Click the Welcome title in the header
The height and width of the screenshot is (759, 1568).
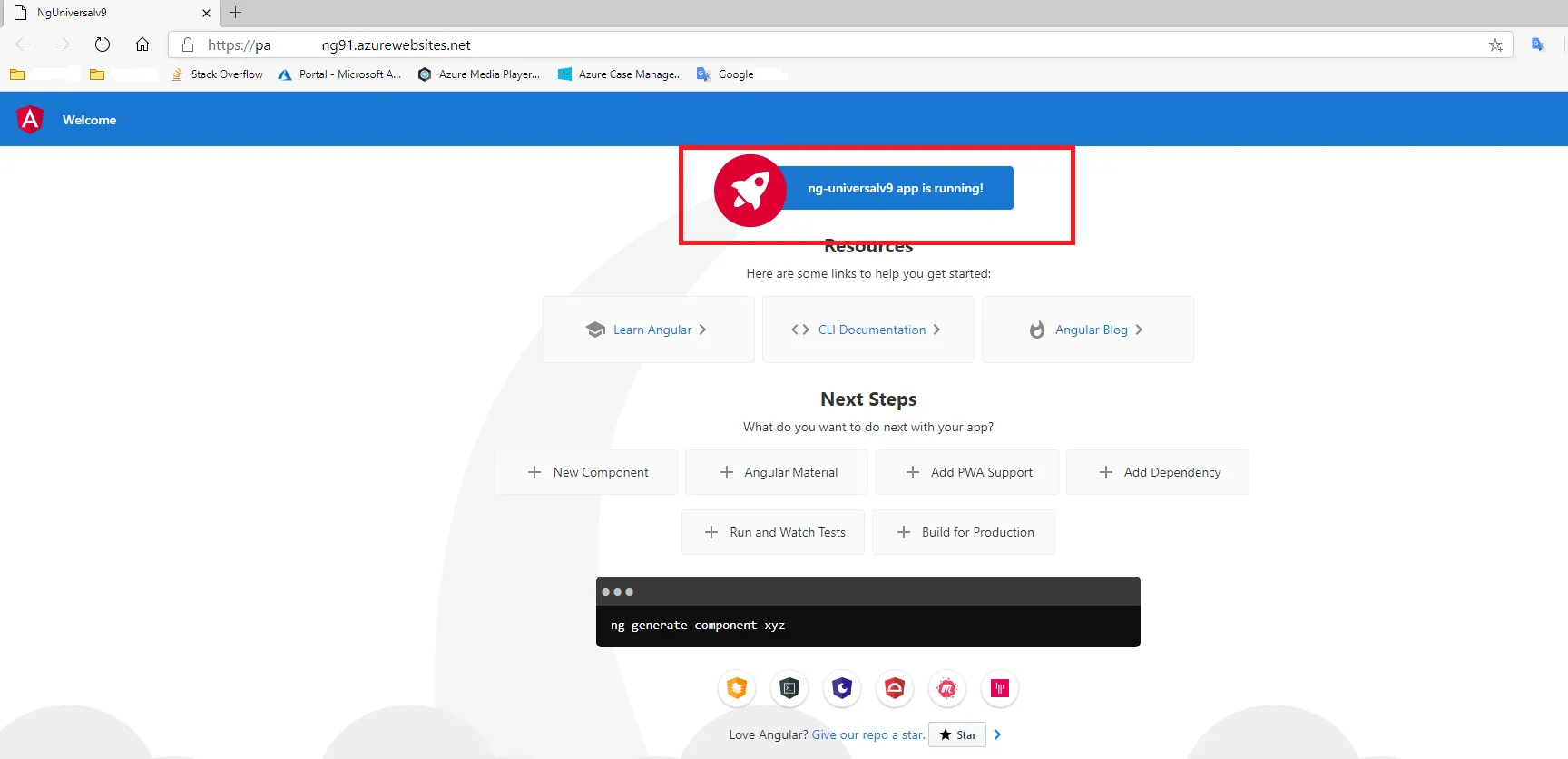pyautogui.click(x=89, y=120)
